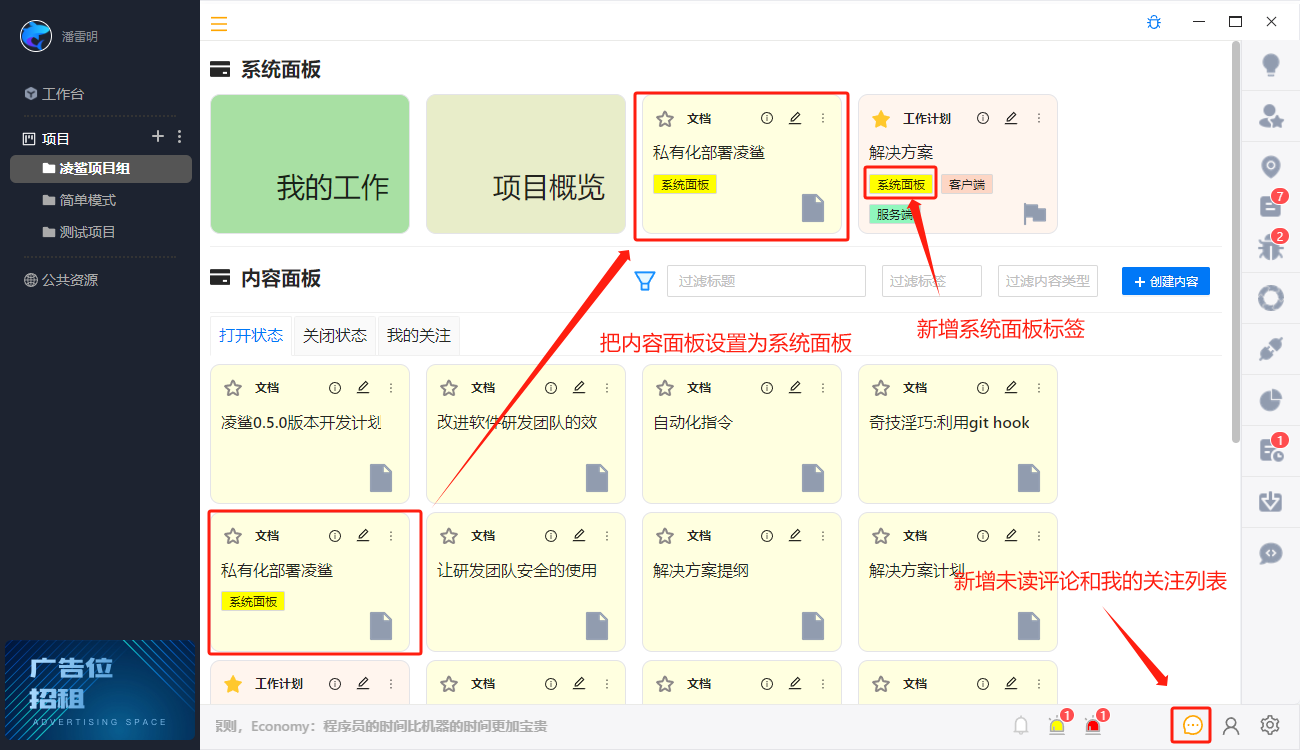
Task: Edit the 奇技淫巧:利用git hook card
Action: point(1011,387)
